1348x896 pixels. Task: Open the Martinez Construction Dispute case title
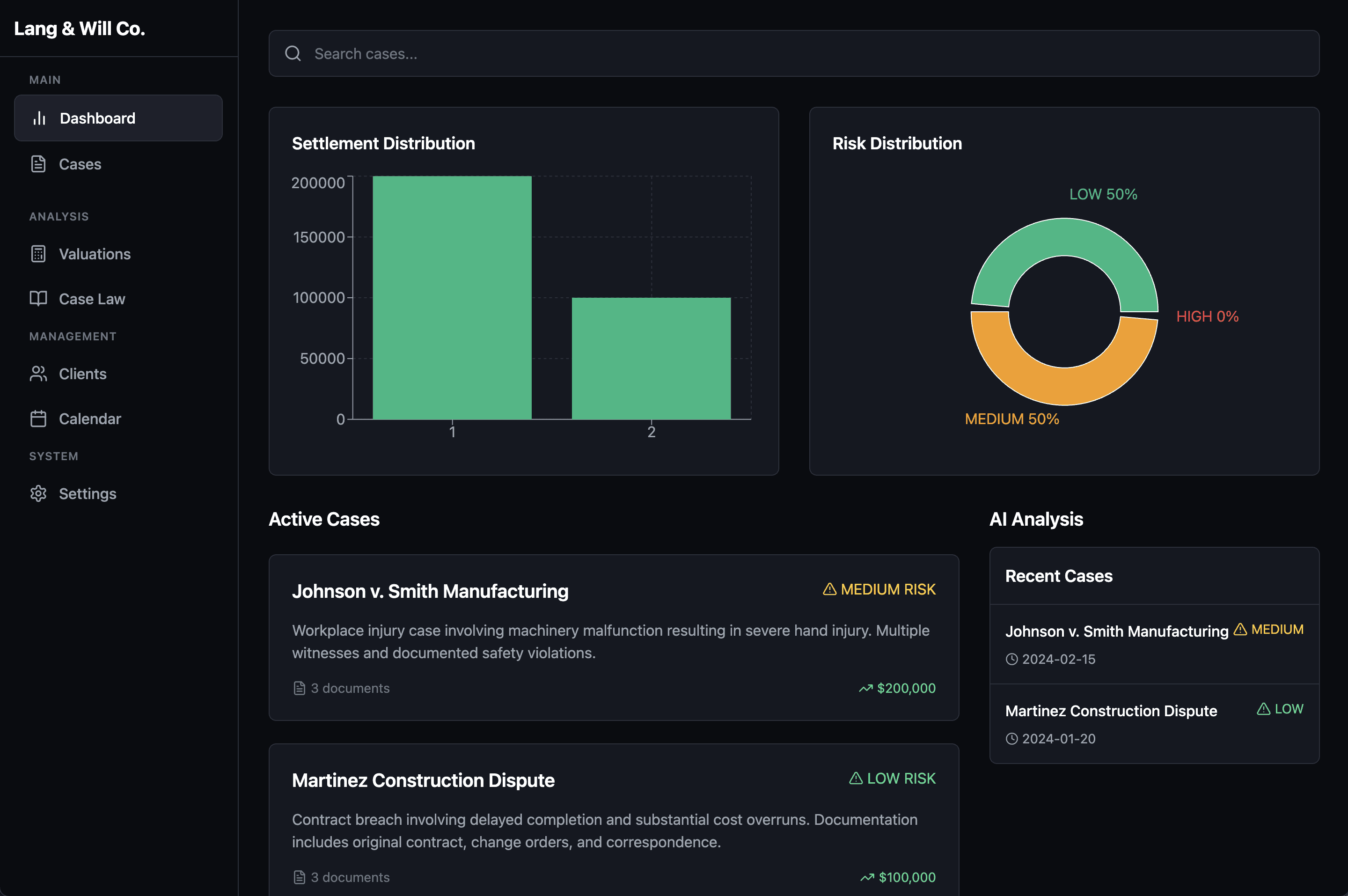[423, 780]
